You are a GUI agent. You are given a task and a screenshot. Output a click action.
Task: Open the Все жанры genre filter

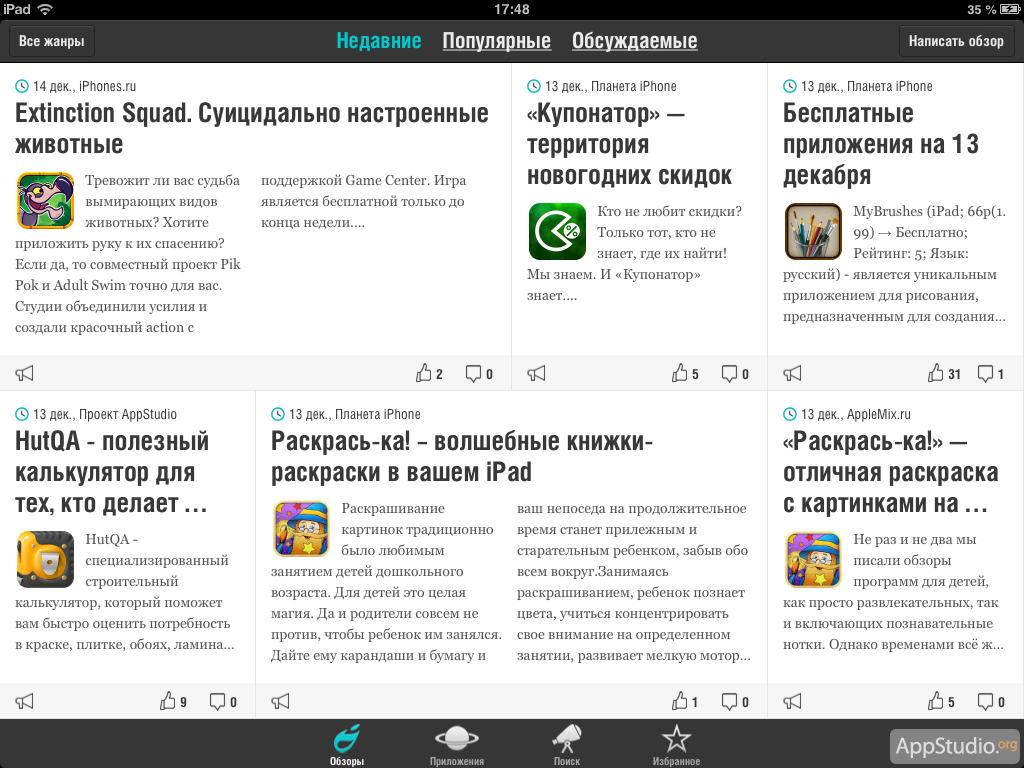(51, 42)
